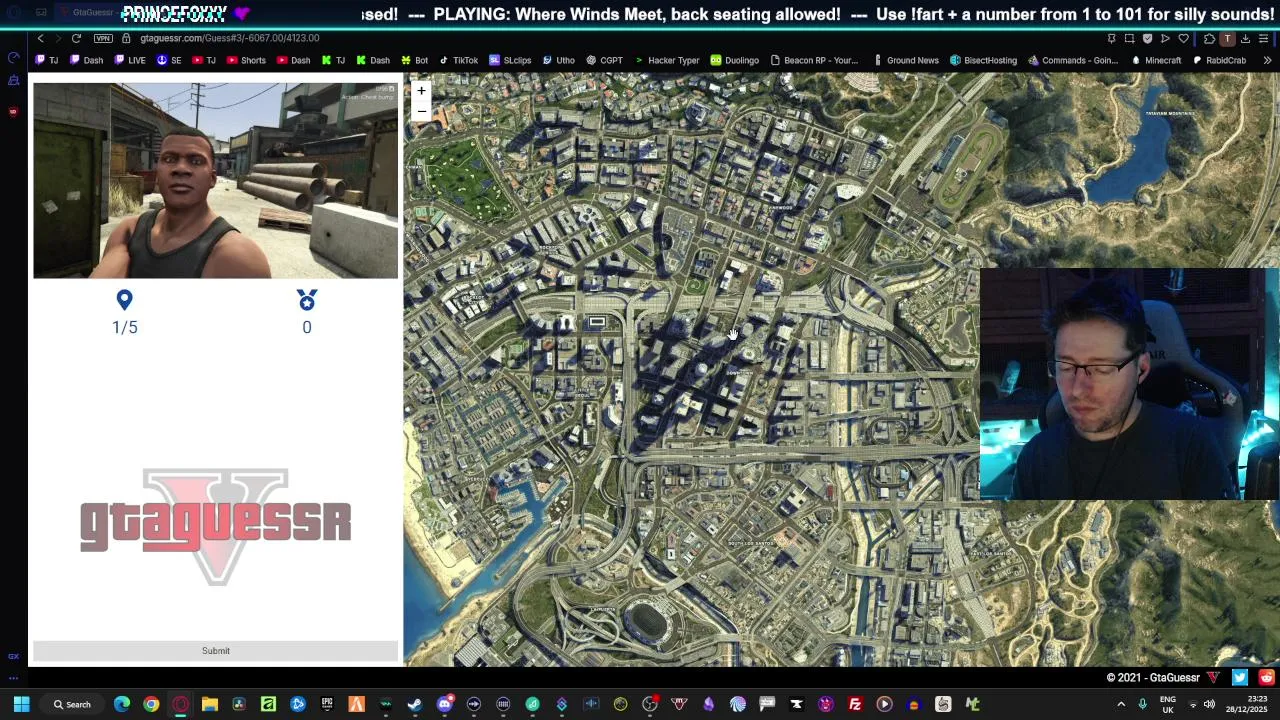Switch ENG UK keyboard language
This screenshot has width=1280, height=720.
[1168, 704]
